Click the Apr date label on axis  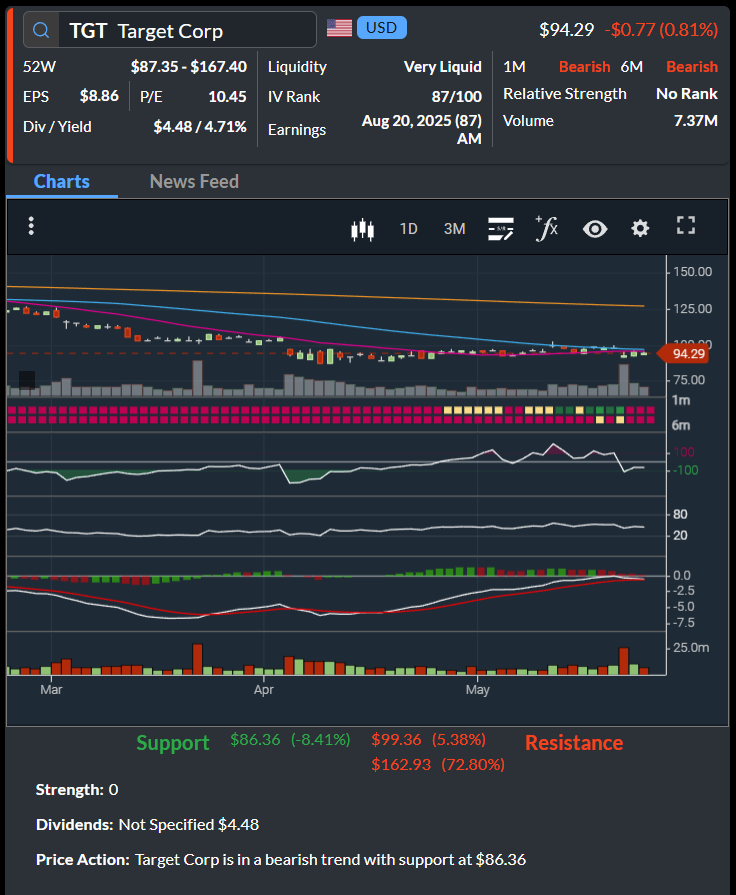click(x=263, y=690)
